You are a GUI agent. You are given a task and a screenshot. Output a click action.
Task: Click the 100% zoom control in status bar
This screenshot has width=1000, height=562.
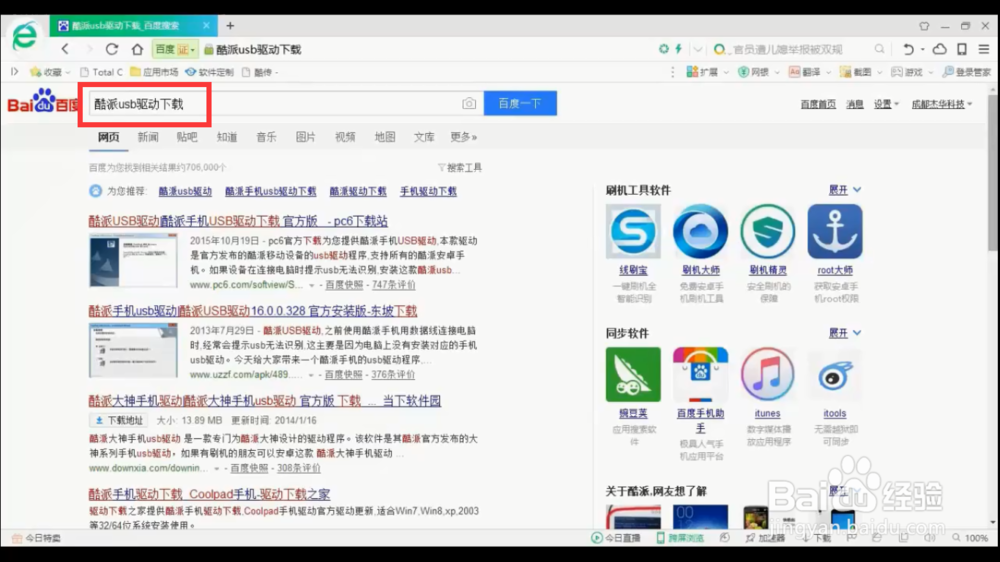click(x=970, y=538)
